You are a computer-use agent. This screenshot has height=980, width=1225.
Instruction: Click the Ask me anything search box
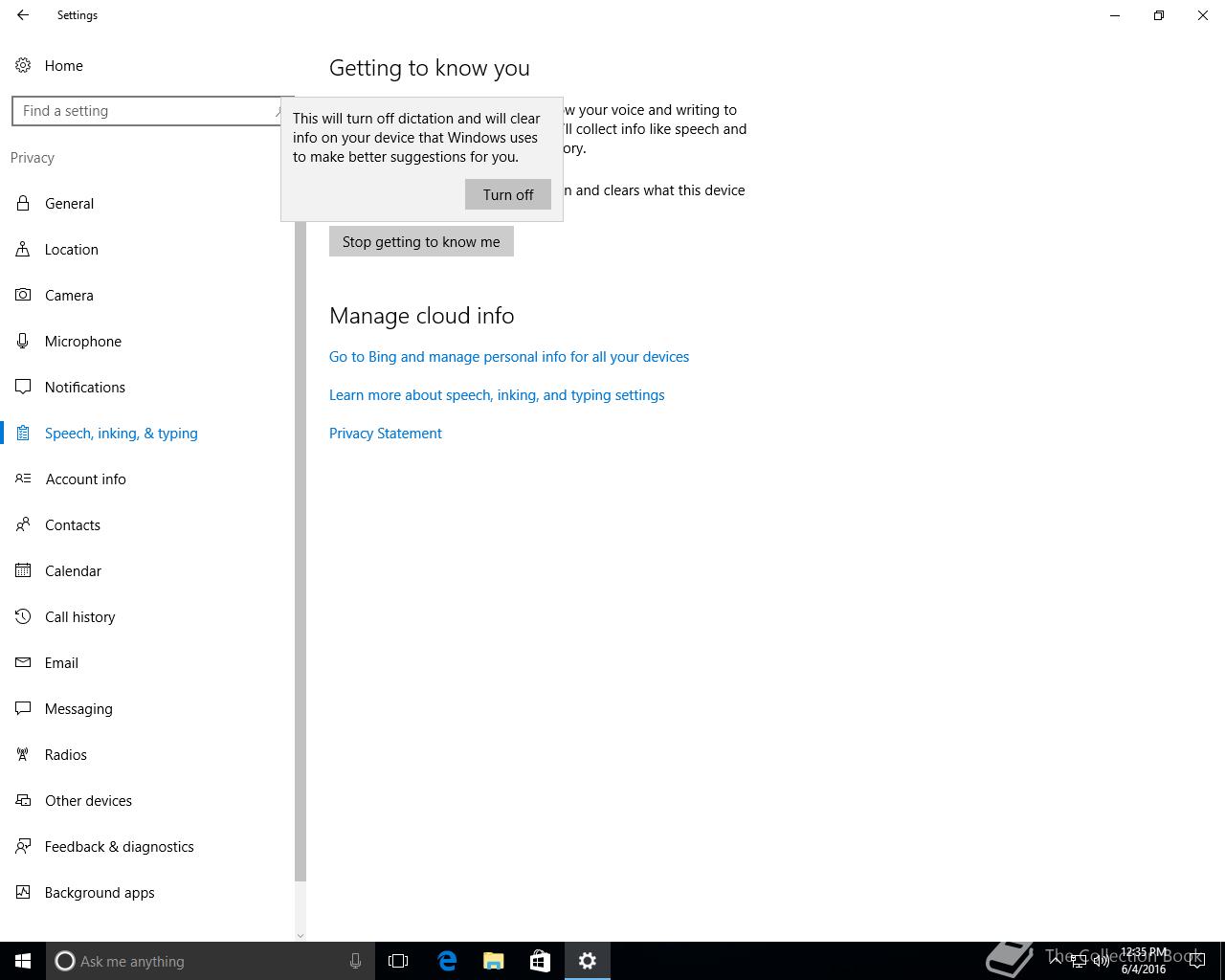pos(209,961)
